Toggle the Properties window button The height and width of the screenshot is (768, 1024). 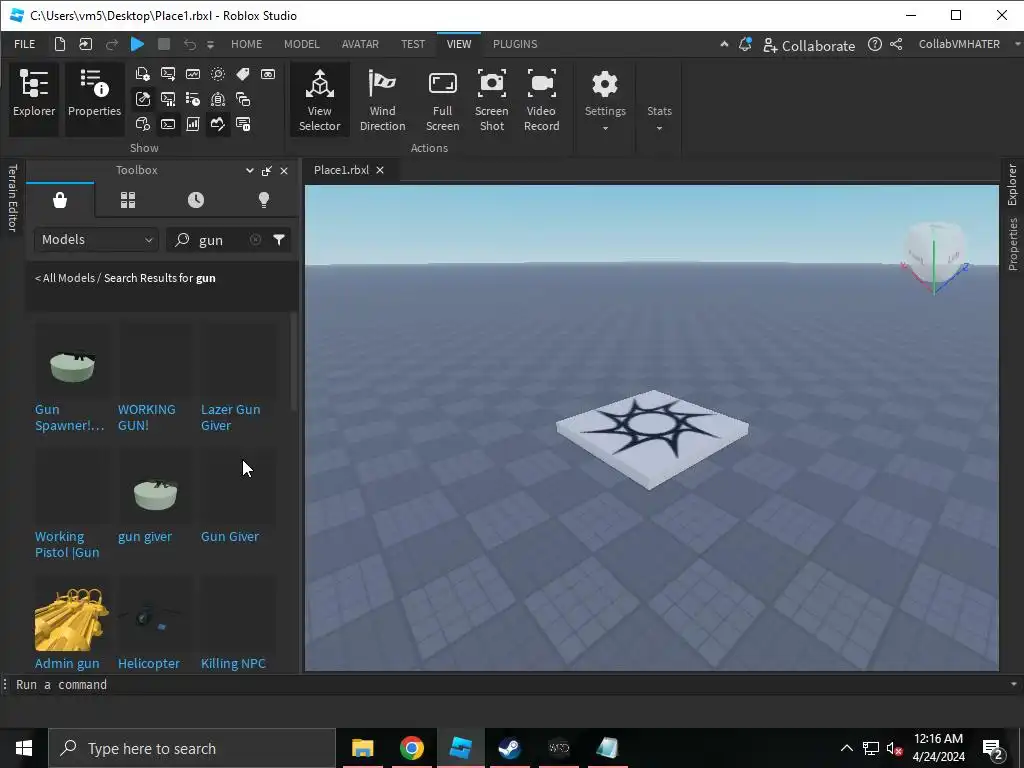click(94, 99)
